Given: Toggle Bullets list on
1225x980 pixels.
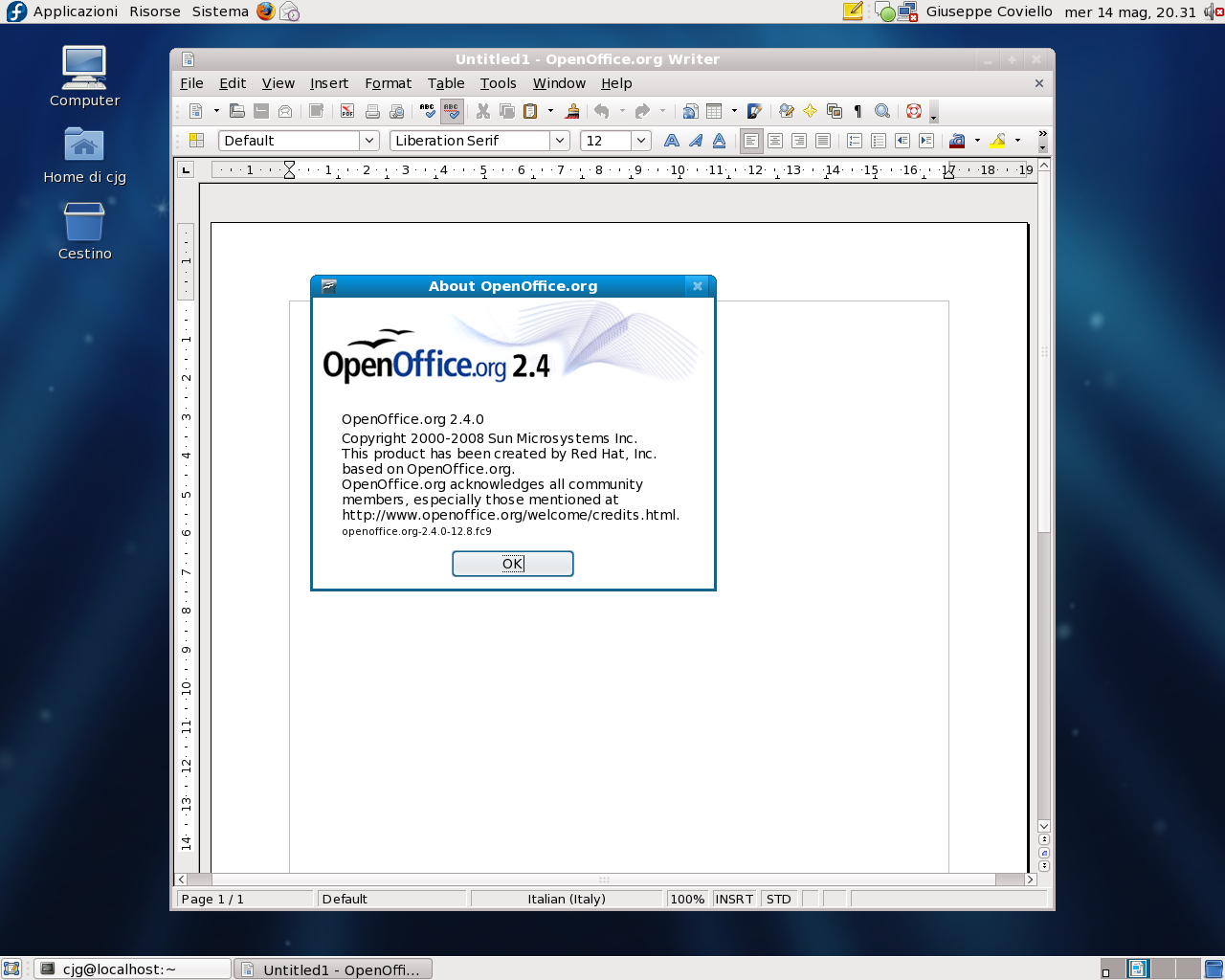Looking at the screenshot, I should (x=879, y=141).
